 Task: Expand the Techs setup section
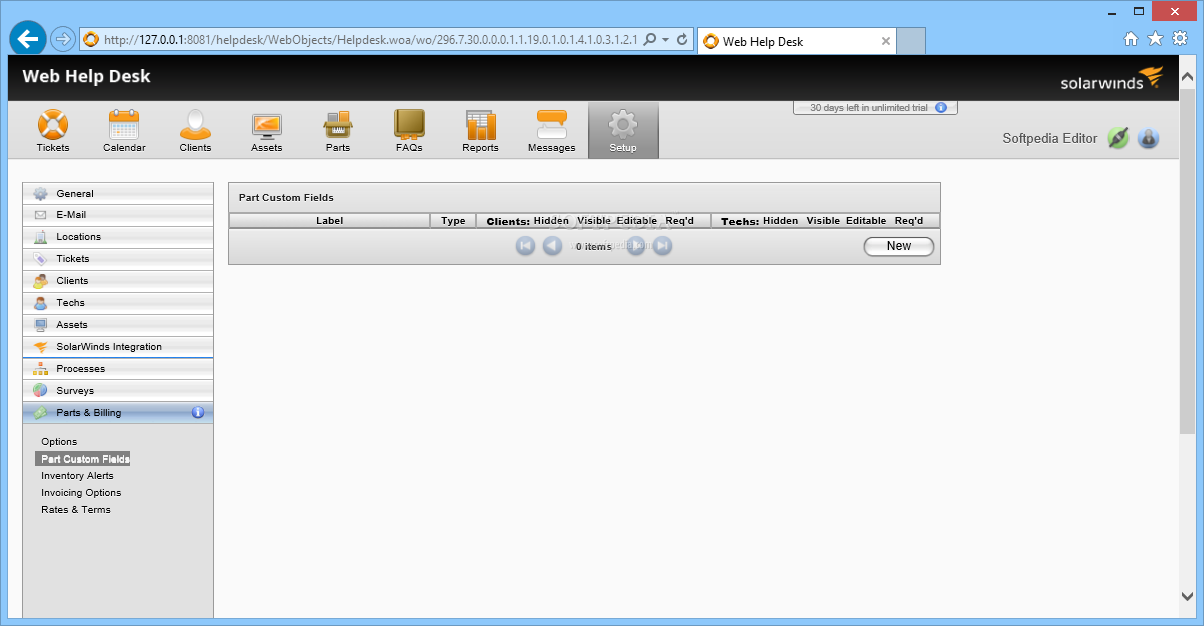118,303
